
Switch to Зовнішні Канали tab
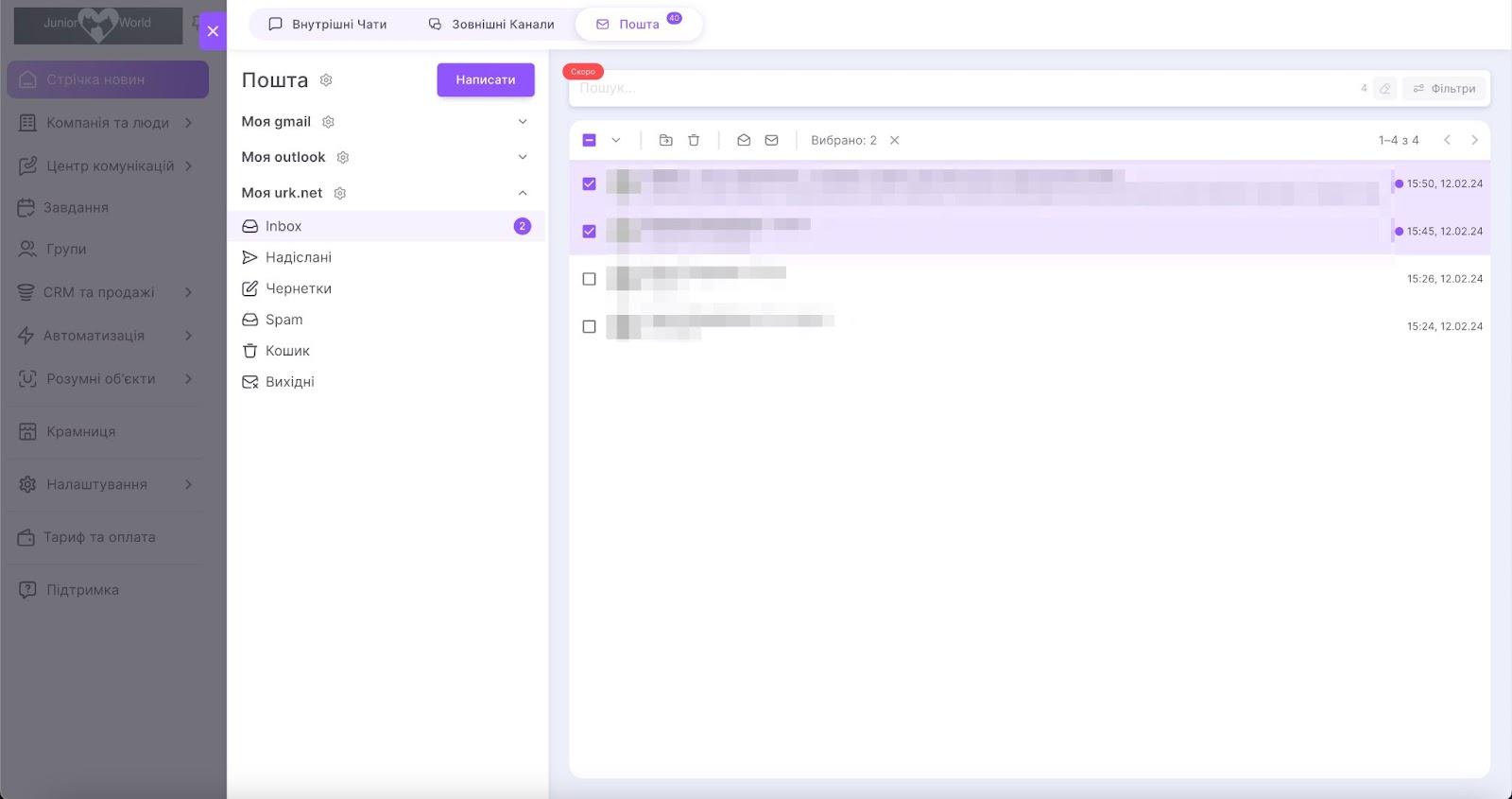(491, 25)
